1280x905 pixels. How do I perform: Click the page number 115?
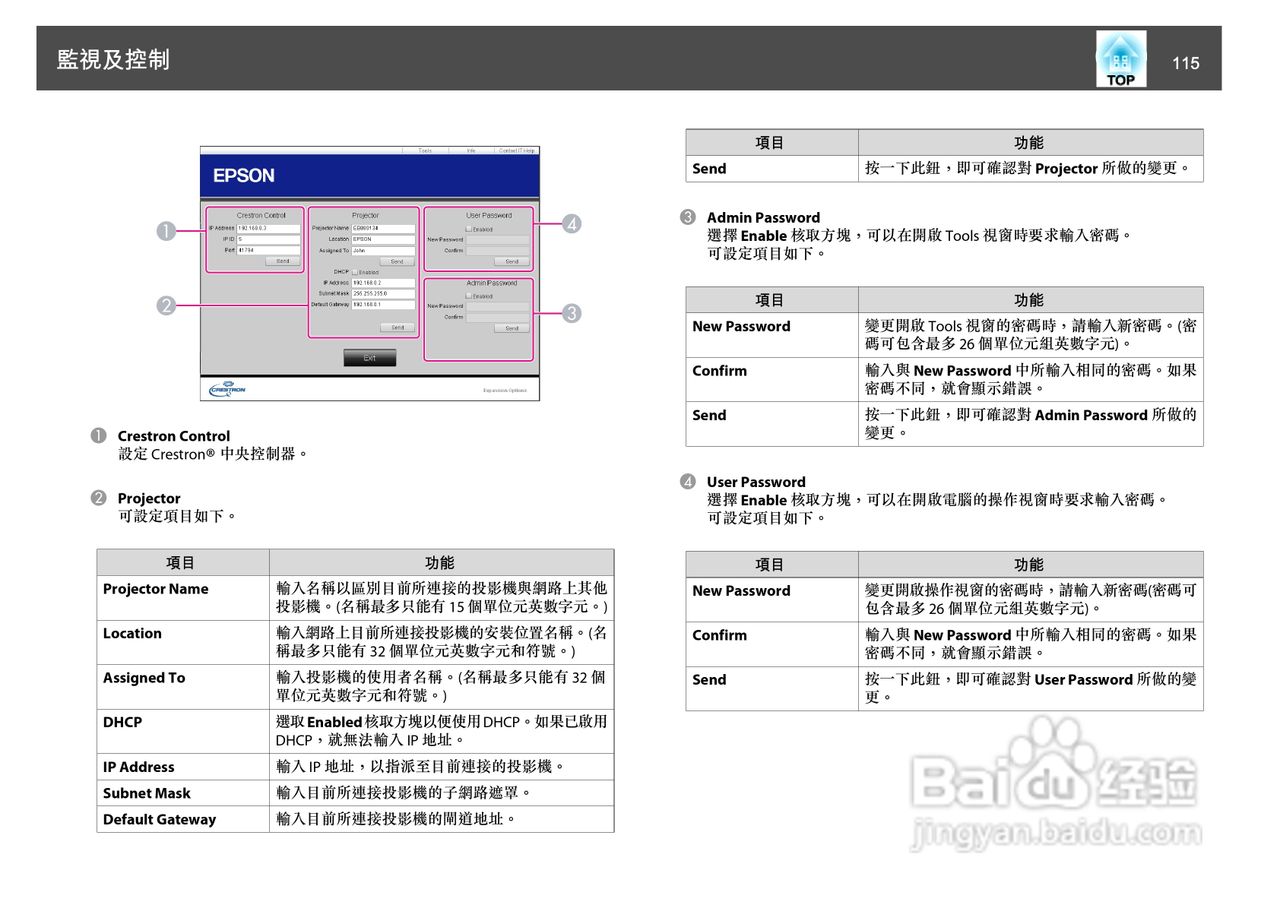pos(1185,63)
